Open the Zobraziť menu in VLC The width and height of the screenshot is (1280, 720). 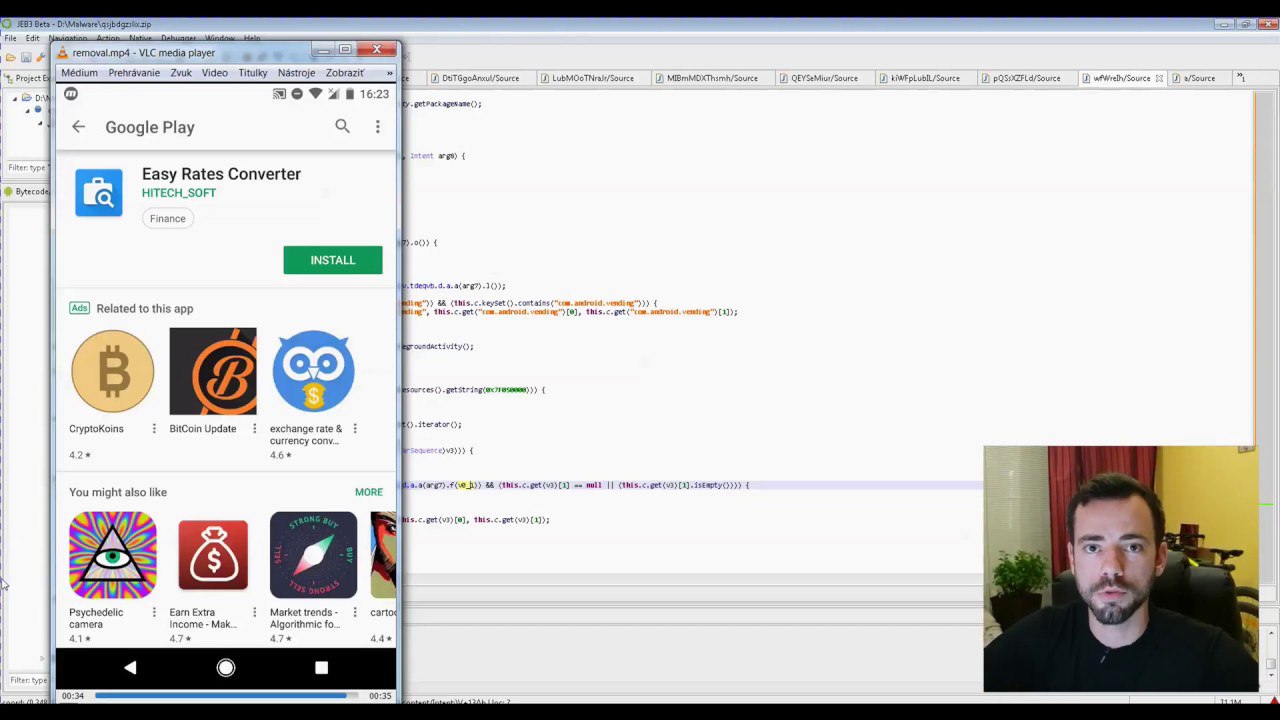[x=344, y=73]
